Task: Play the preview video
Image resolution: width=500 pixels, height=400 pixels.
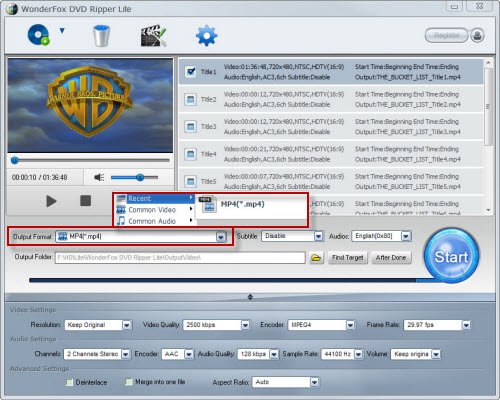Action: (x=51, y=201)
